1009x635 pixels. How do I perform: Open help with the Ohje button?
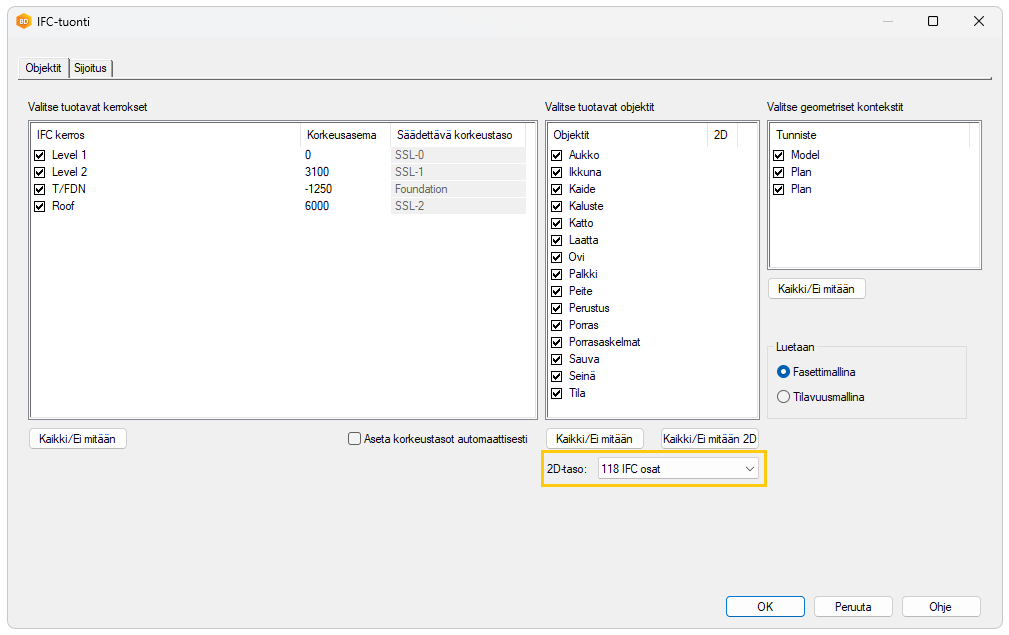pyautogui.click(x=941, y=607)
